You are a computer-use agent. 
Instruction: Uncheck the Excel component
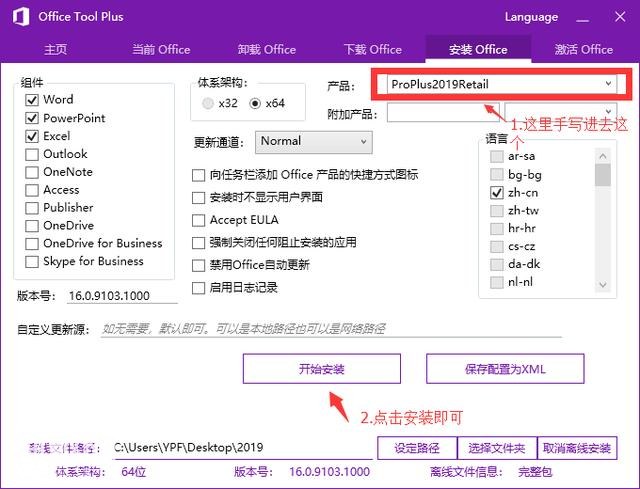tap(32, 136)
